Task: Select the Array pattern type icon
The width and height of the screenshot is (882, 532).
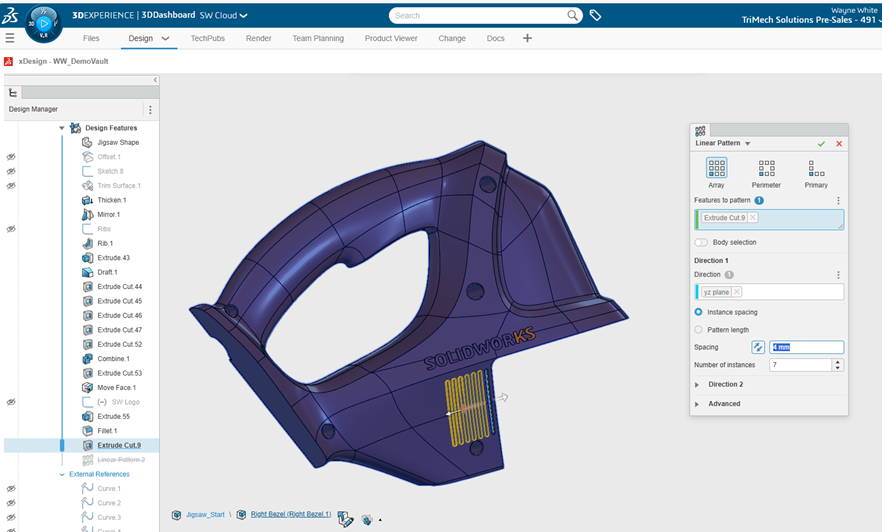Action: (x=716, y=169)
